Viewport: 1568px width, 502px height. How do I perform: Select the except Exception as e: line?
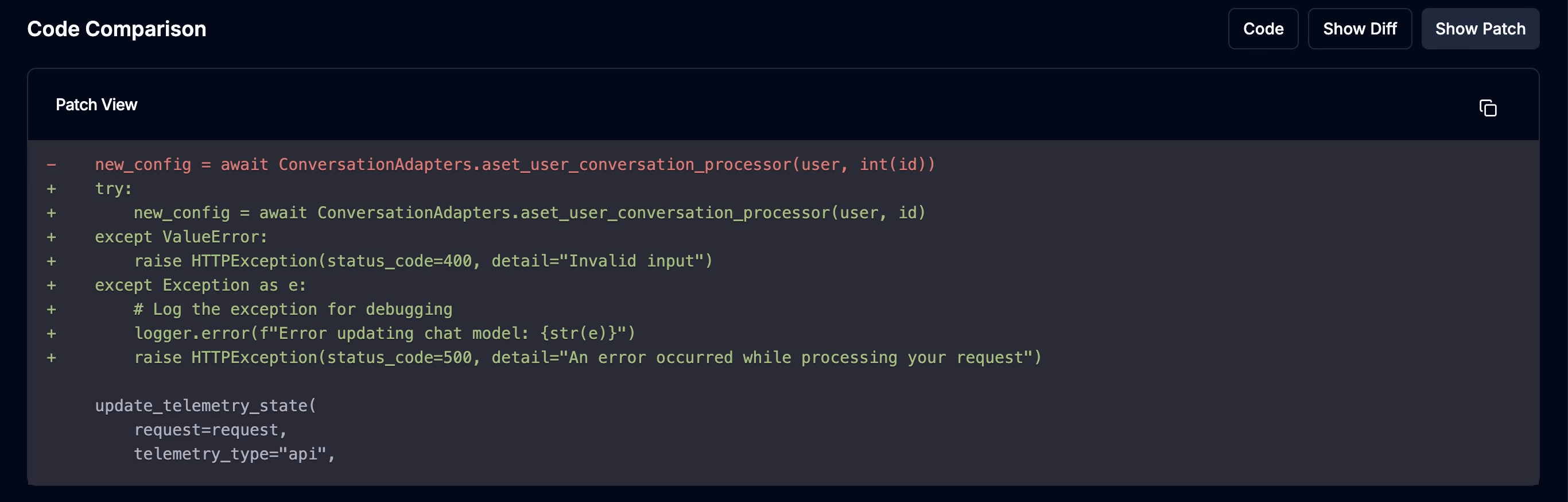click(201, 284)
